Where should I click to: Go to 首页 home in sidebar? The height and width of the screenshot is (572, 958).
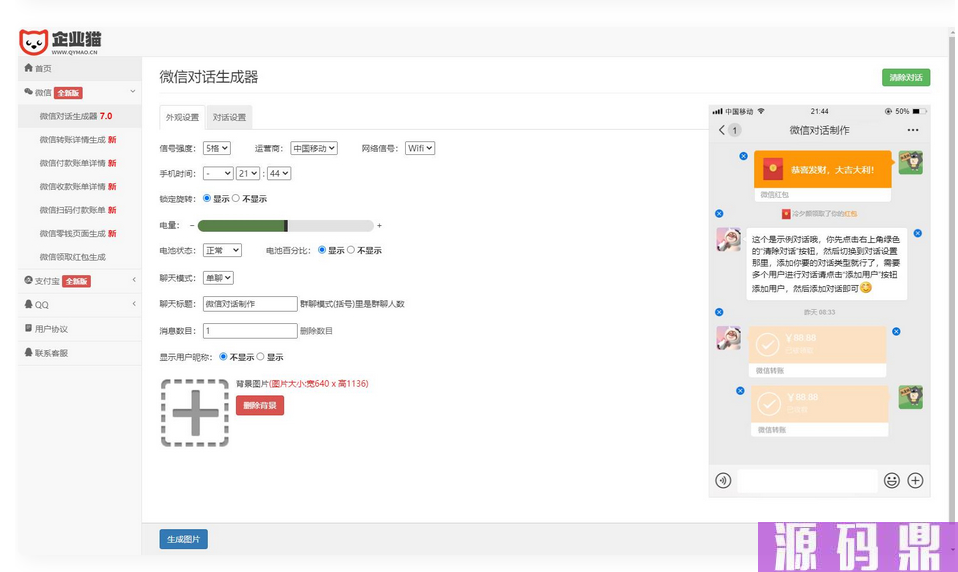(x=79, y=68)
